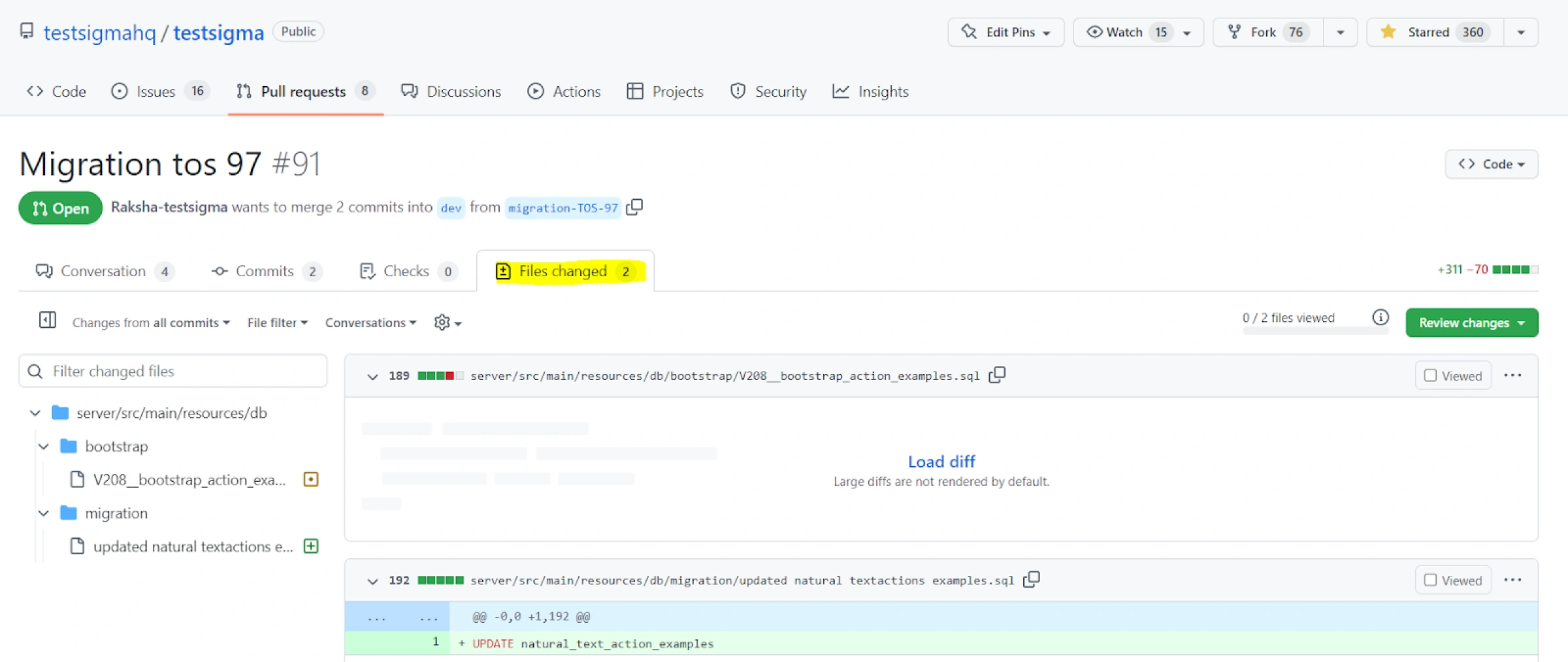This screenshot has width=1568, height=662.
Task: Copy V208 bootstrap file path icon
Action: point(997,375)
